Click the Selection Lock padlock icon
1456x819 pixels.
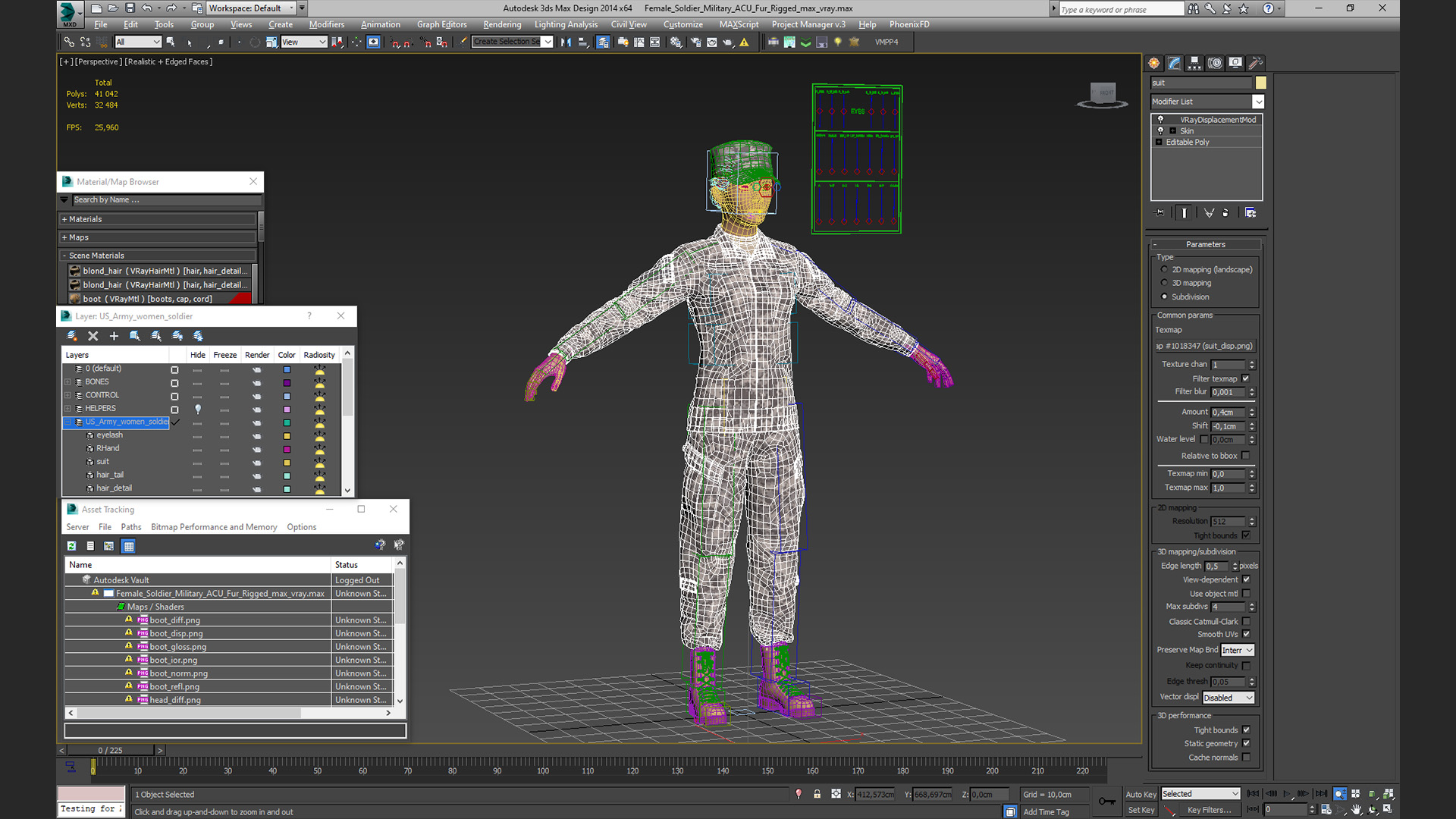point(817,794)
